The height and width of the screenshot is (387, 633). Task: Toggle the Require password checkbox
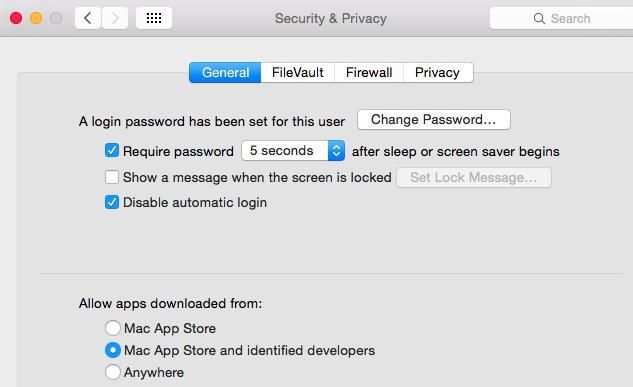[112, 151]
